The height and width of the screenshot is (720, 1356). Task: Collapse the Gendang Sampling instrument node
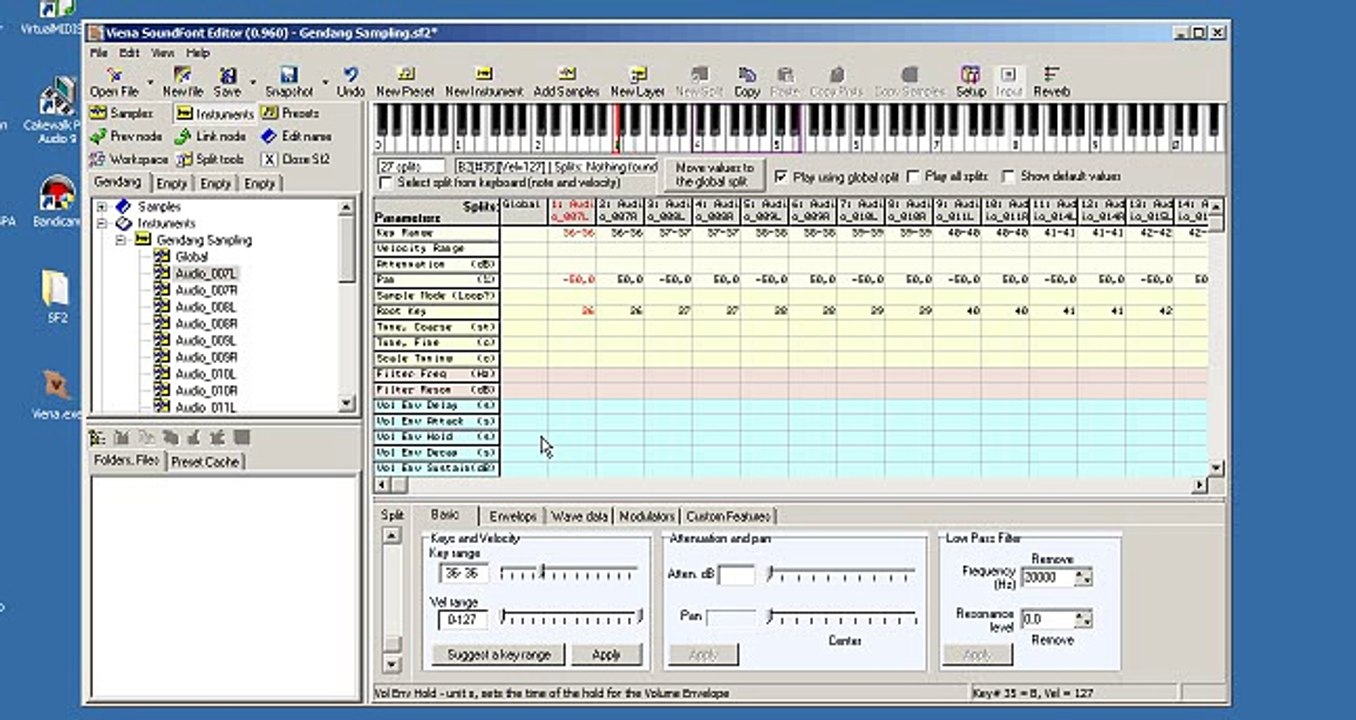(119, 240)
